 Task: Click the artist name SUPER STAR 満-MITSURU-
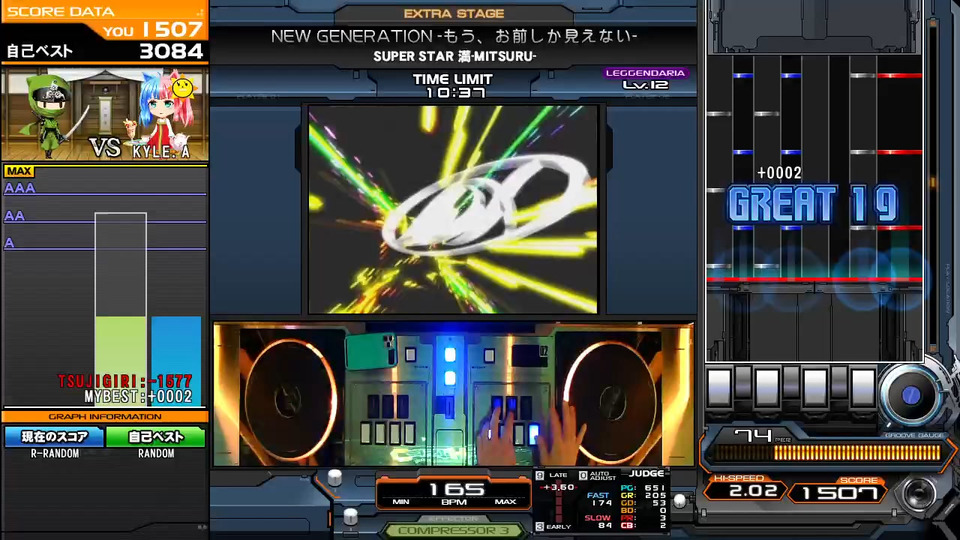click(454, 56)
